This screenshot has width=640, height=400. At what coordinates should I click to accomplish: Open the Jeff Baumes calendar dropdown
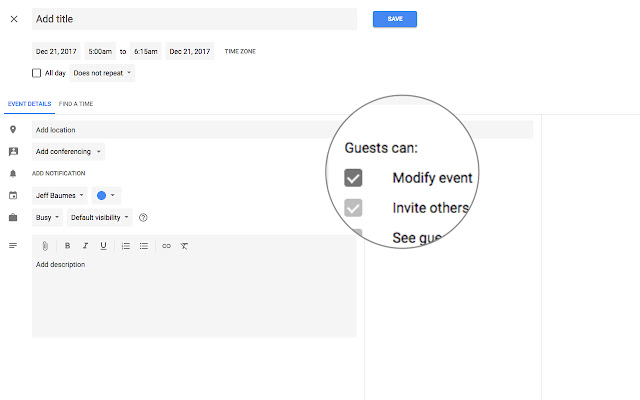[x=60, y=196]
